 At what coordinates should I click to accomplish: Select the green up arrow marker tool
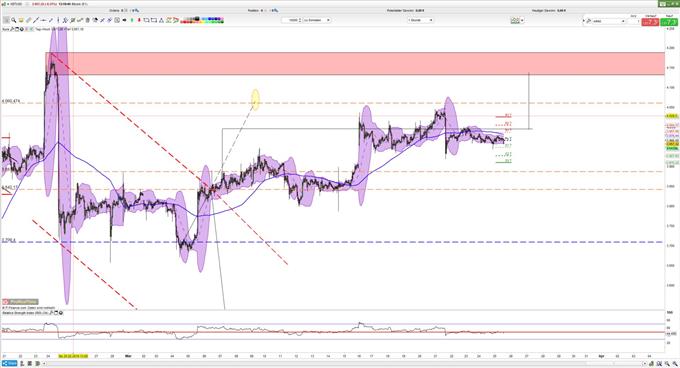click(132, 20)
